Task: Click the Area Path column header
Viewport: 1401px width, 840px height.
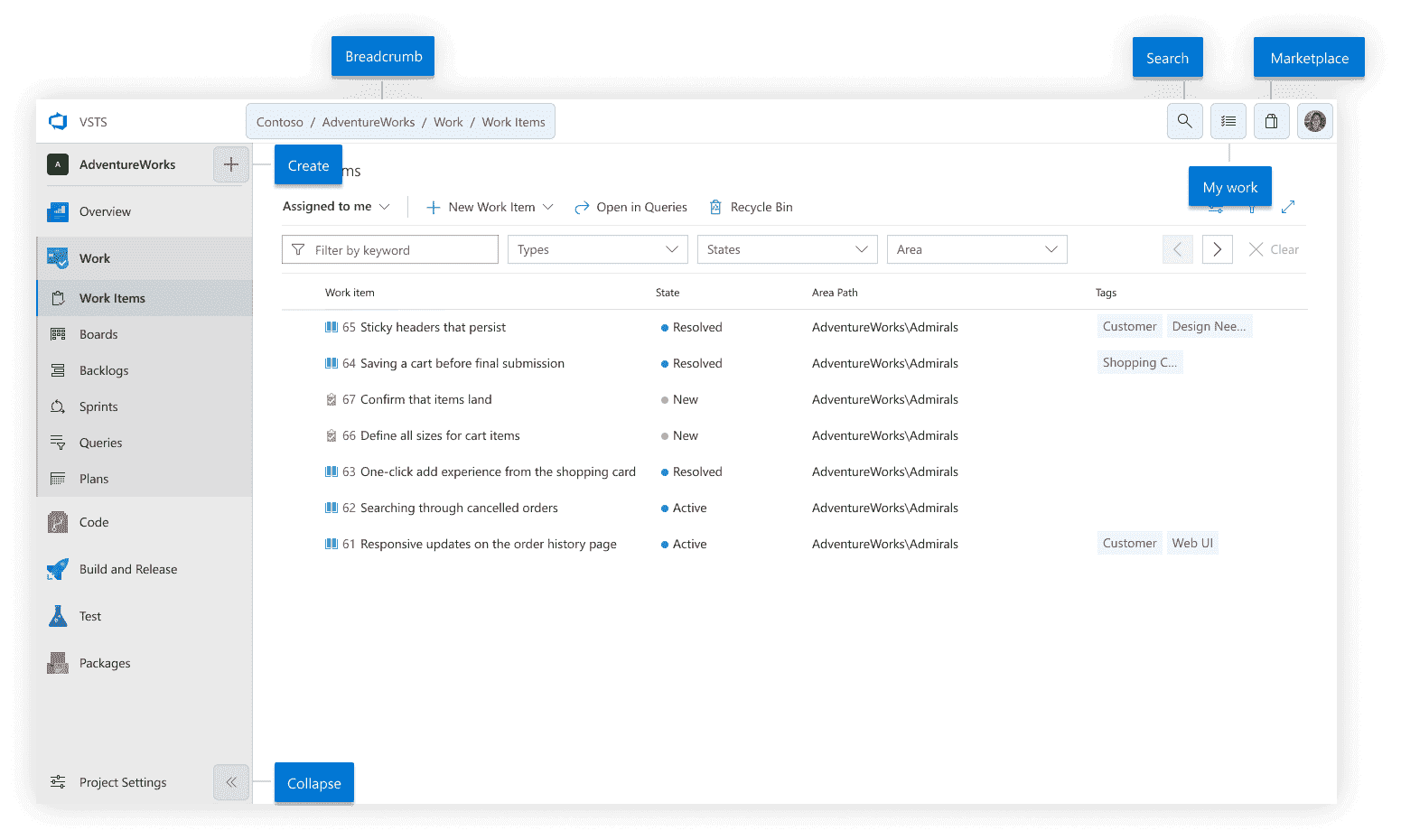Action: click(835, 293)
